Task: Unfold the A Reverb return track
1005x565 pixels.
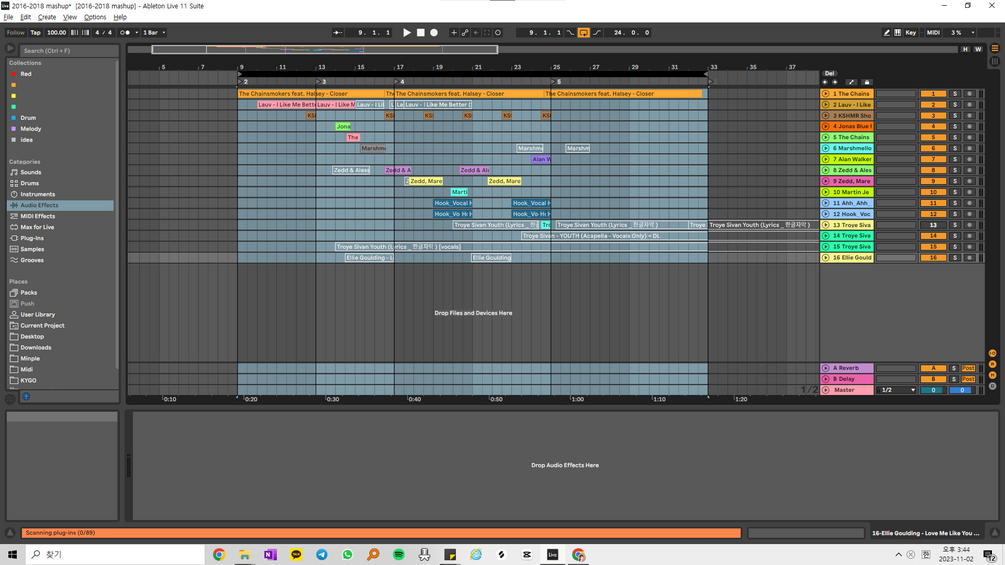Action: (826, 368)
